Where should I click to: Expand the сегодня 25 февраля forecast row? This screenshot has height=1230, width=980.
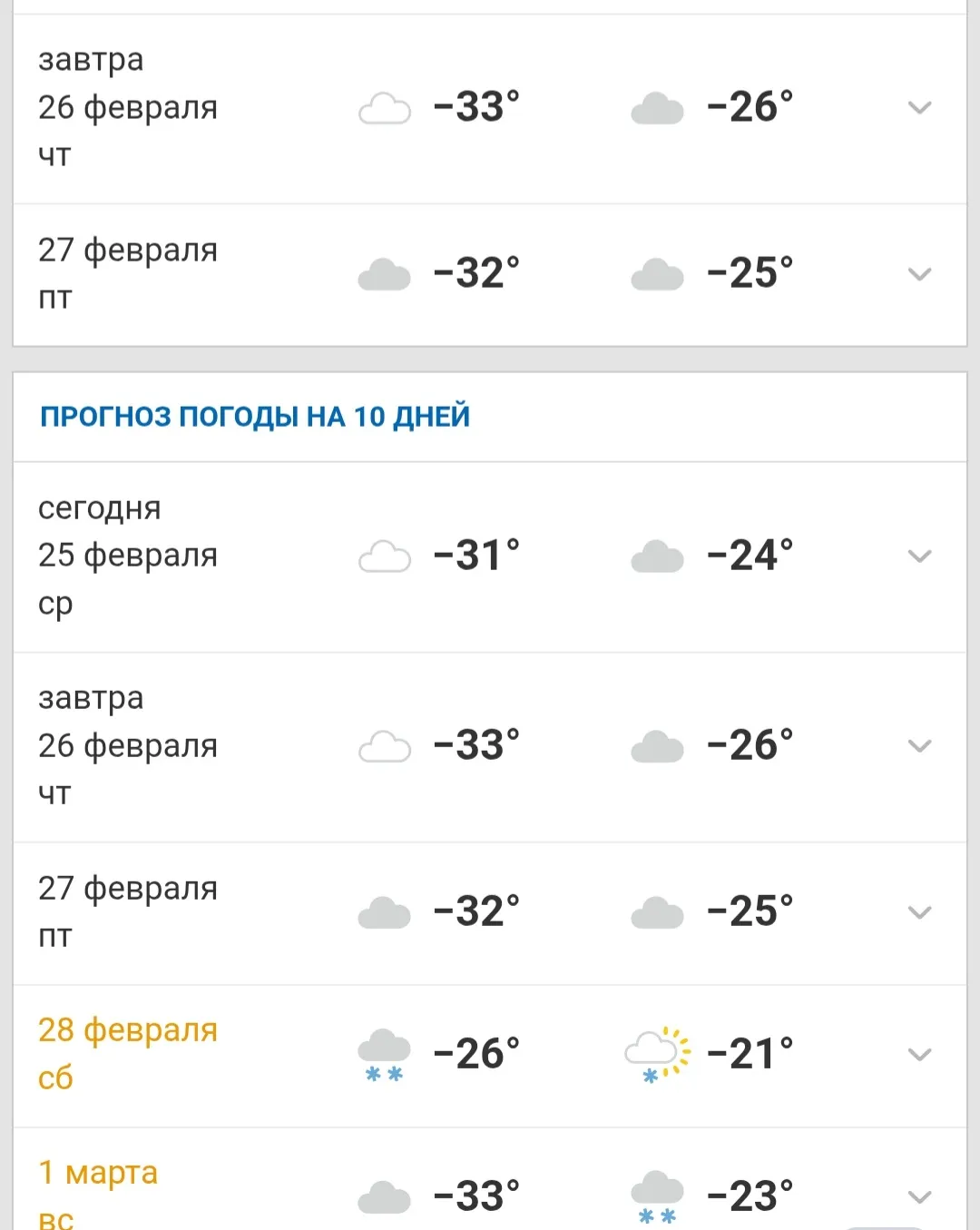click(x=919, y=556)
